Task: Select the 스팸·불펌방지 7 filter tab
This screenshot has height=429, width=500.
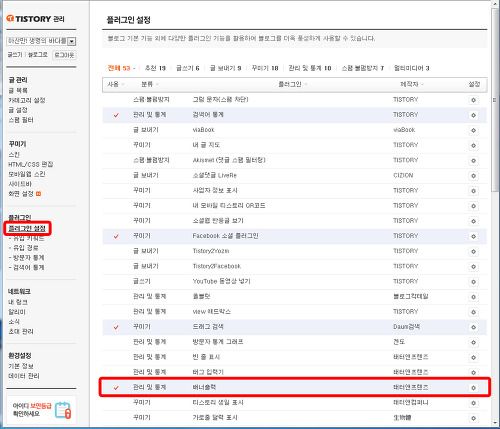Action: coord(363,68)
